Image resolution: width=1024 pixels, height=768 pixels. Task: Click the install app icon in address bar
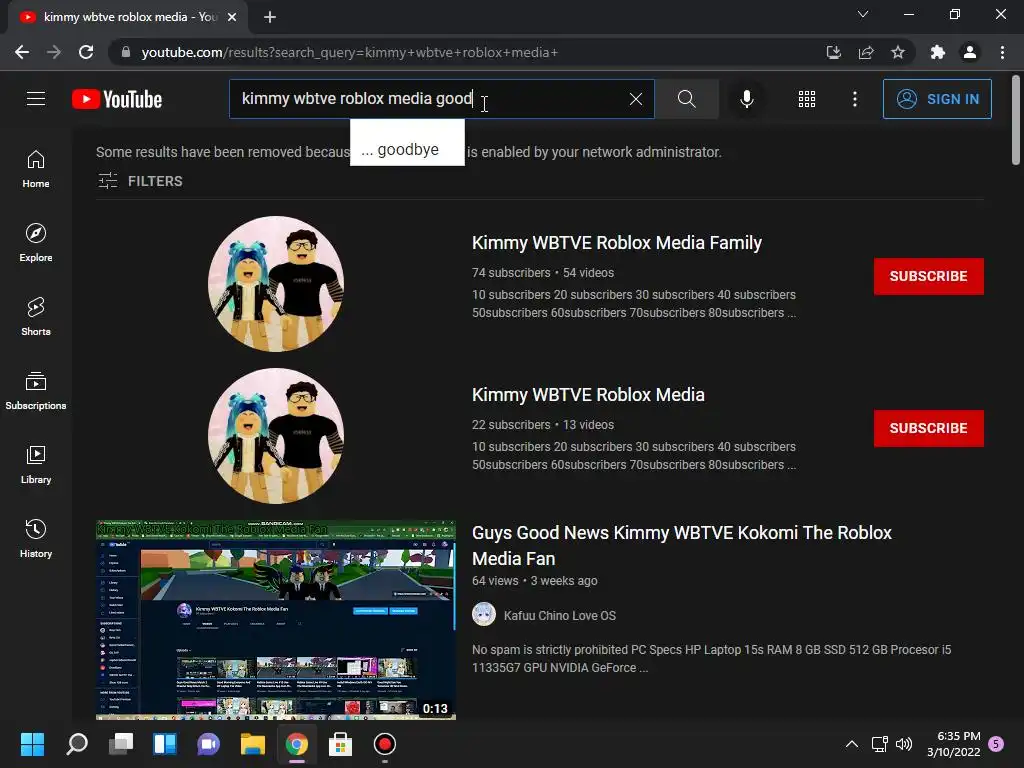click(833, 52)
